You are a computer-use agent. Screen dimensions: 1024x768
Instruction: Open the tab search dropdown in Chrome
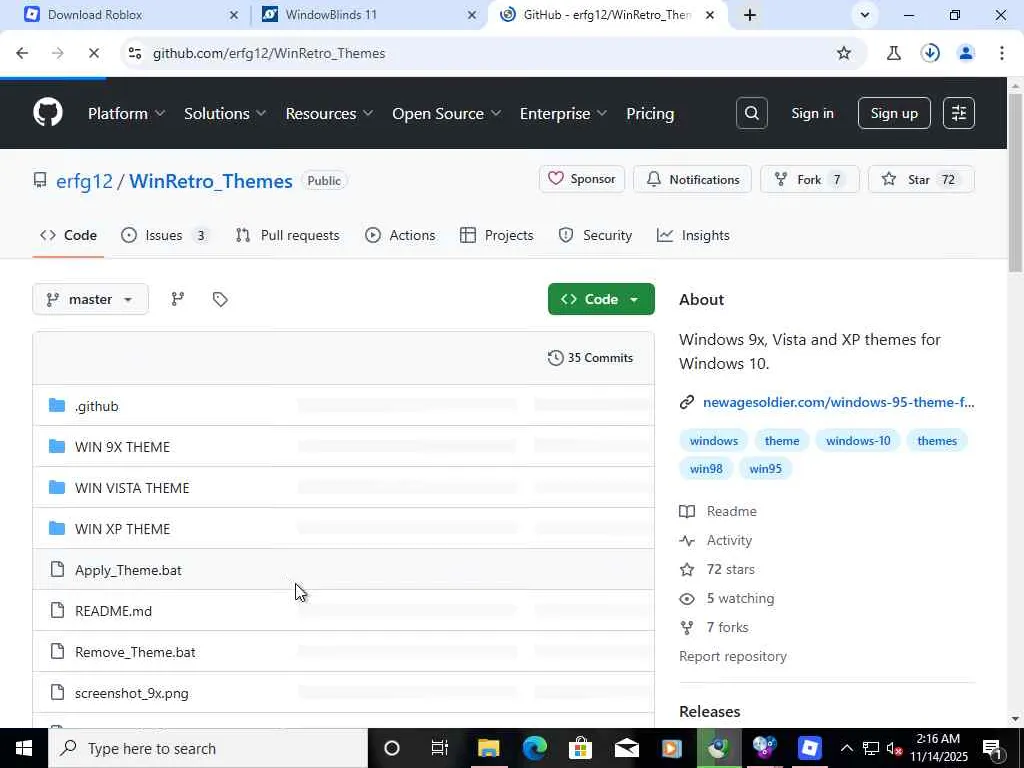pyautogui.click(x=865, y=14)
